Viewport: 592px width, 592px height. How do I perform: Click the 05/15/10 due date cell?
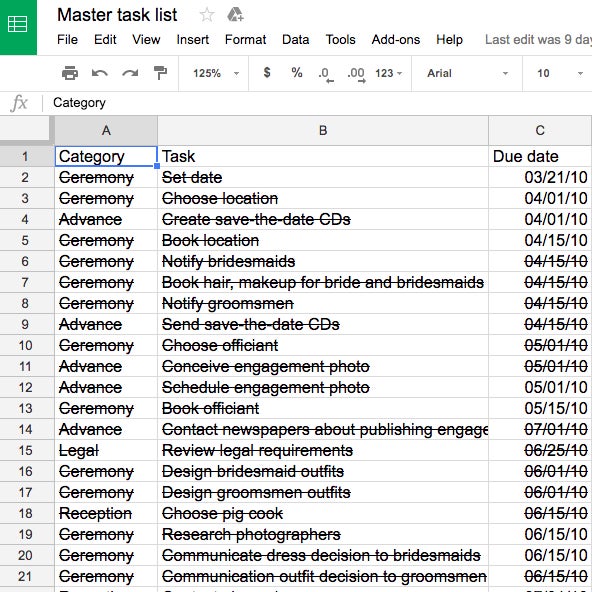coord(540,409)
